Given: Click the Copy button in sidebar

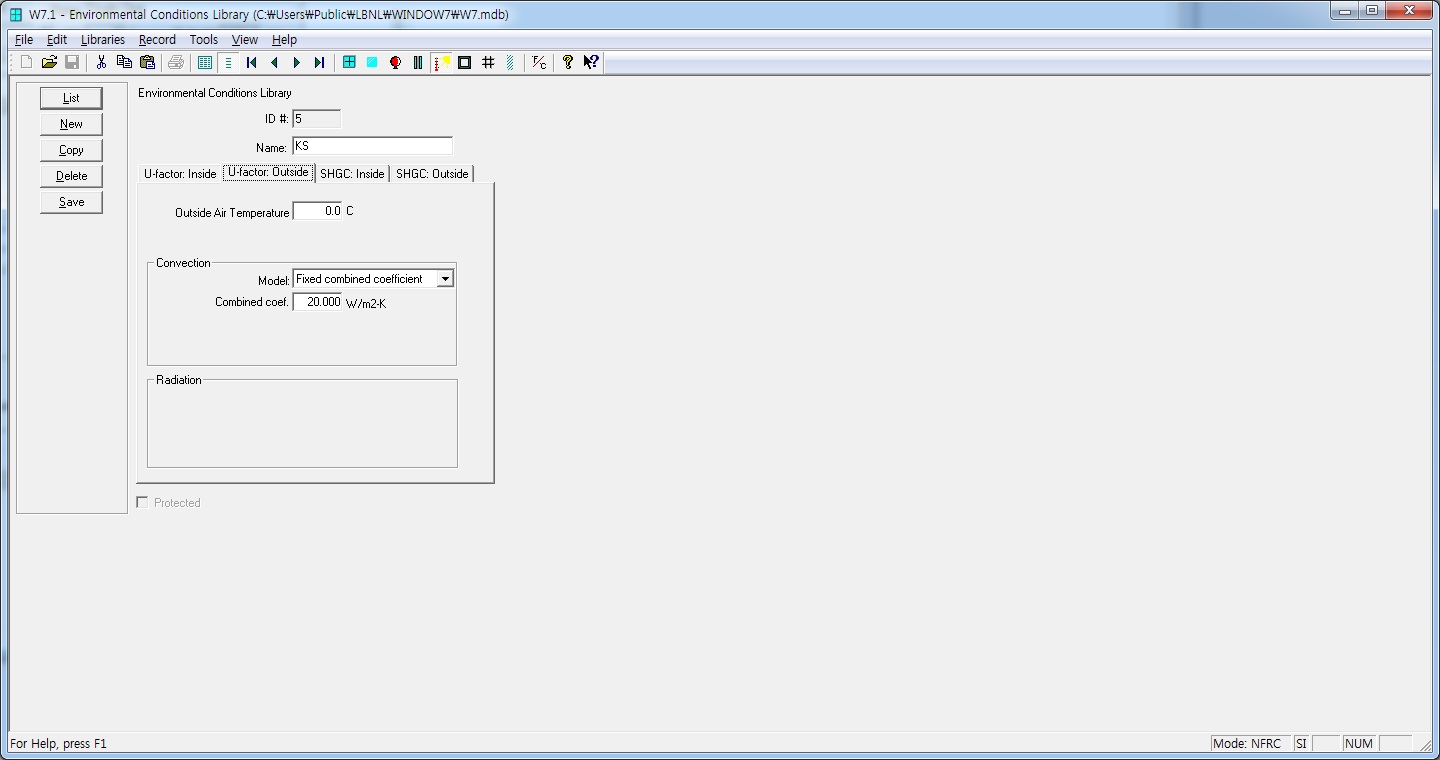Looking at the screenshot, I should point(71,150).
